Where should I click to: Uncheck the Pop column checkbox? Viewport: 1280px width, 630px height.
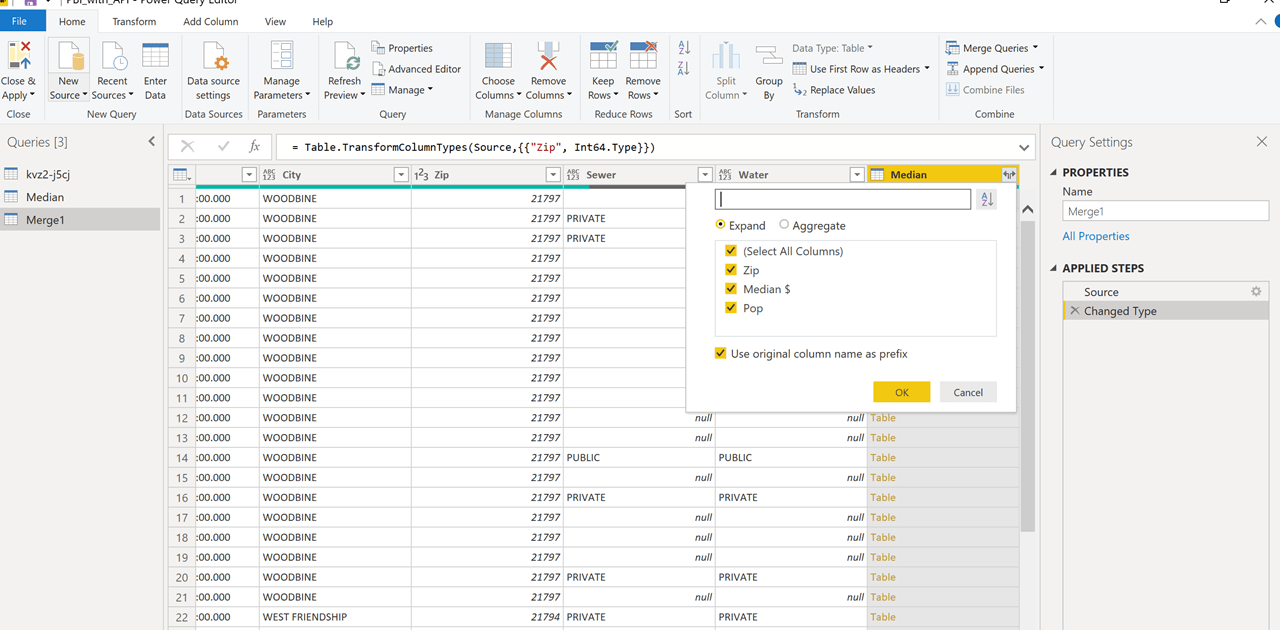coord(731,308)
